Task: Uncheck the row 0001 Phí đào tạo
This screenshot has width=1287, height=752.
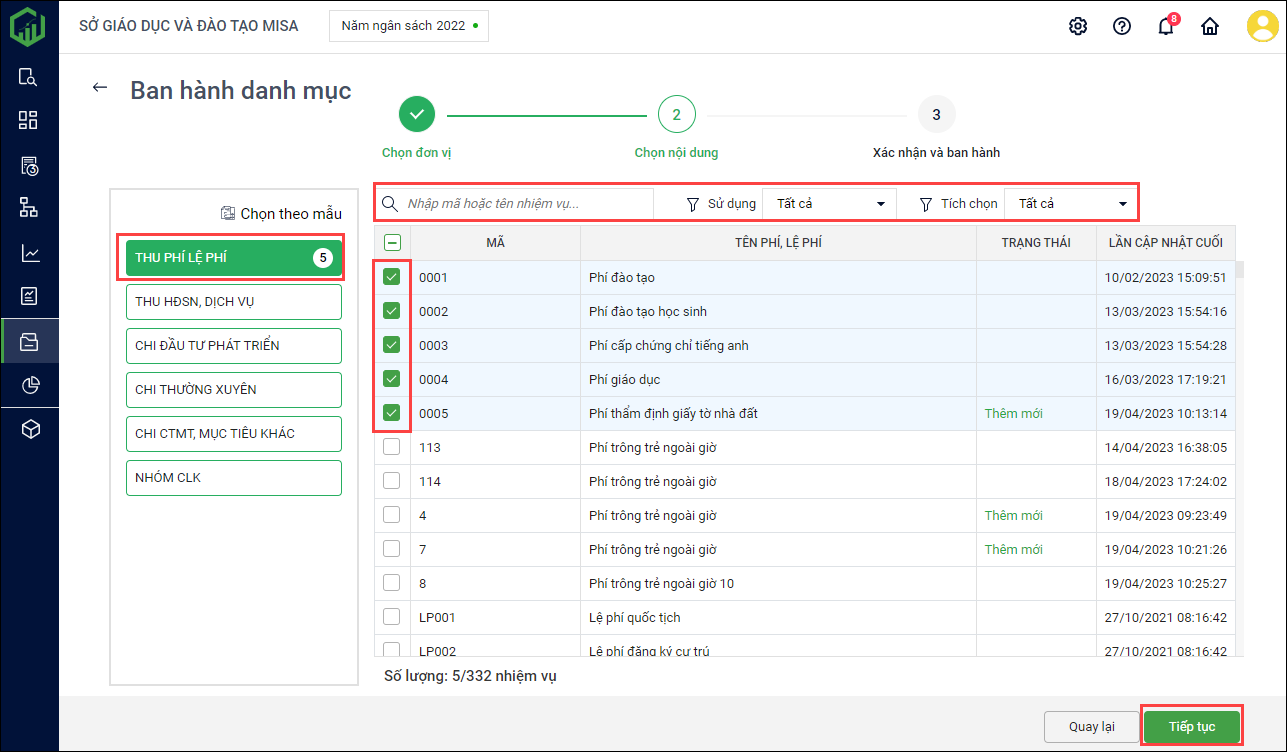Action: 392,277
